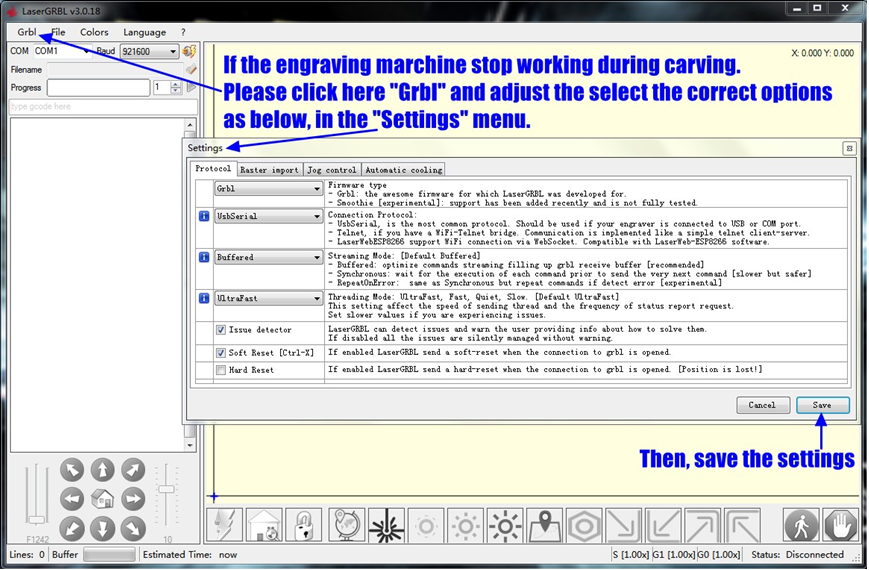Click the green run program arrow
This screenshot has width=869, height=570.
[191, 87]
